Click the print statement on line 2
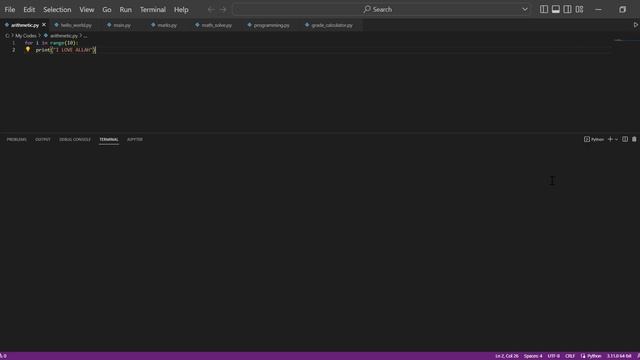 [x=65, y=50]
